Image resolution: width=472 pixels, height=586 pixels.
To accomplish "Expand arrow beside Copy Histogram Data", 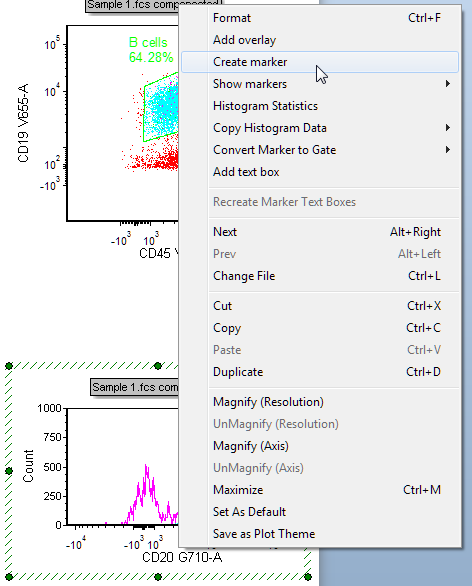I will [x=448, y=128].
